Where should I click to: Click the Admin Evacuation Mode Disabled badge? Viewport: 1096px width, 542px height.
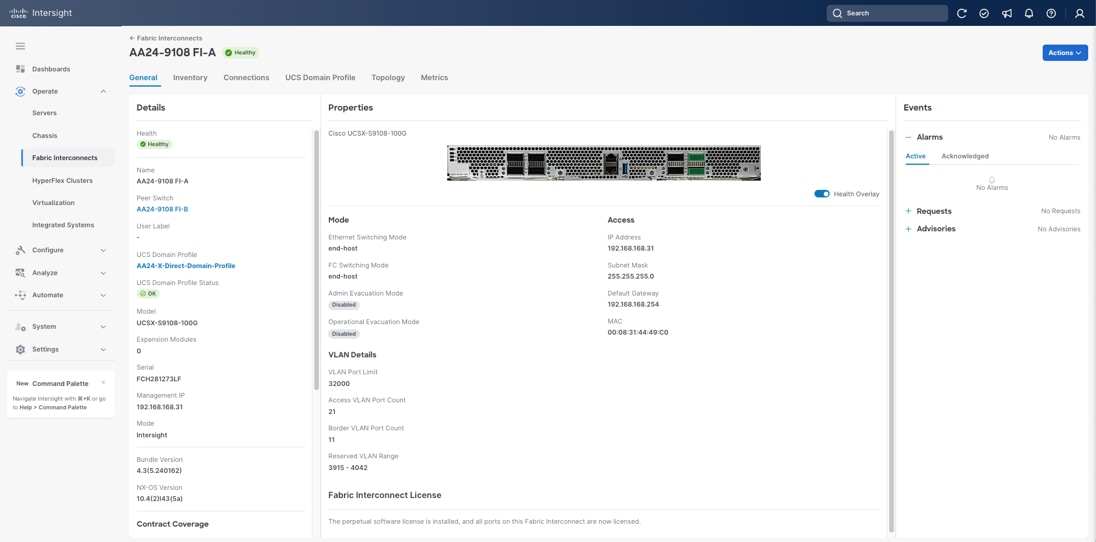coord(343,305)
